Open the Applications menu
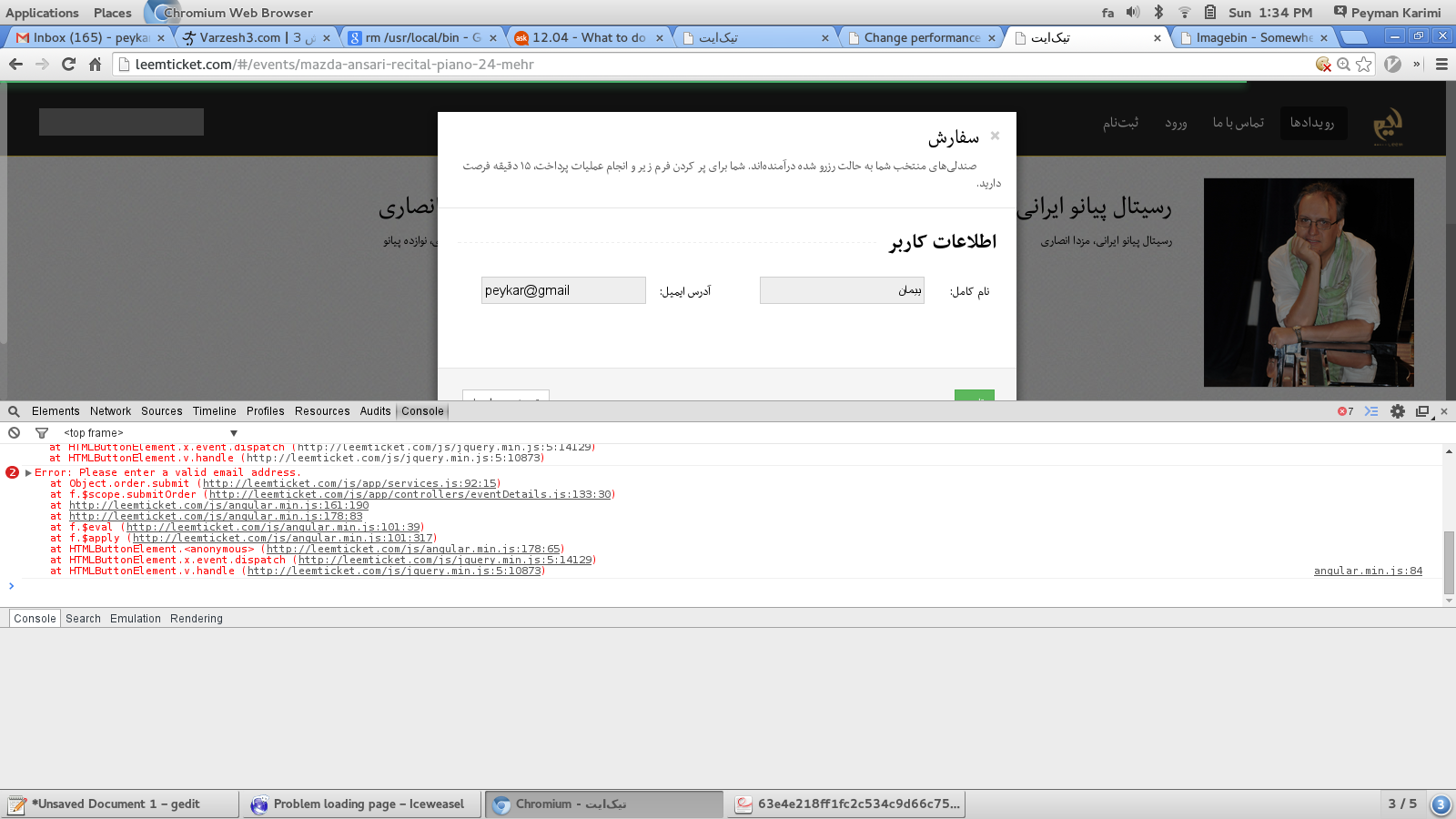Screen dimensions: 1456x819 42,13
